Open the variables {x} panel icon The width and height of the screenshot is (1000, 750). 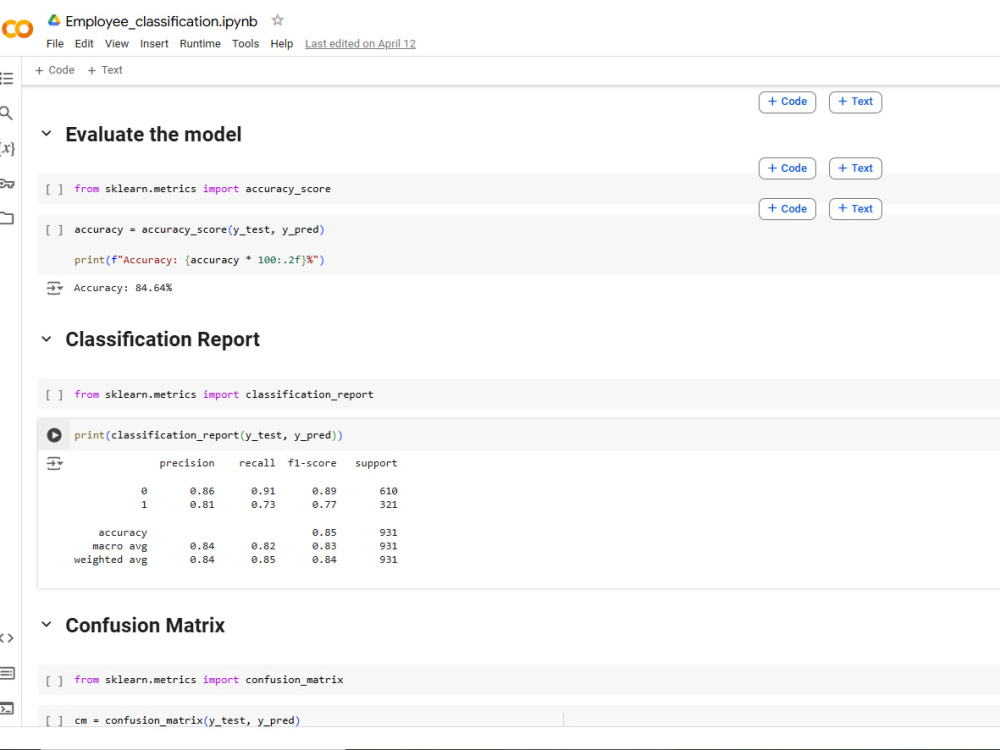(x=6, y=148)
